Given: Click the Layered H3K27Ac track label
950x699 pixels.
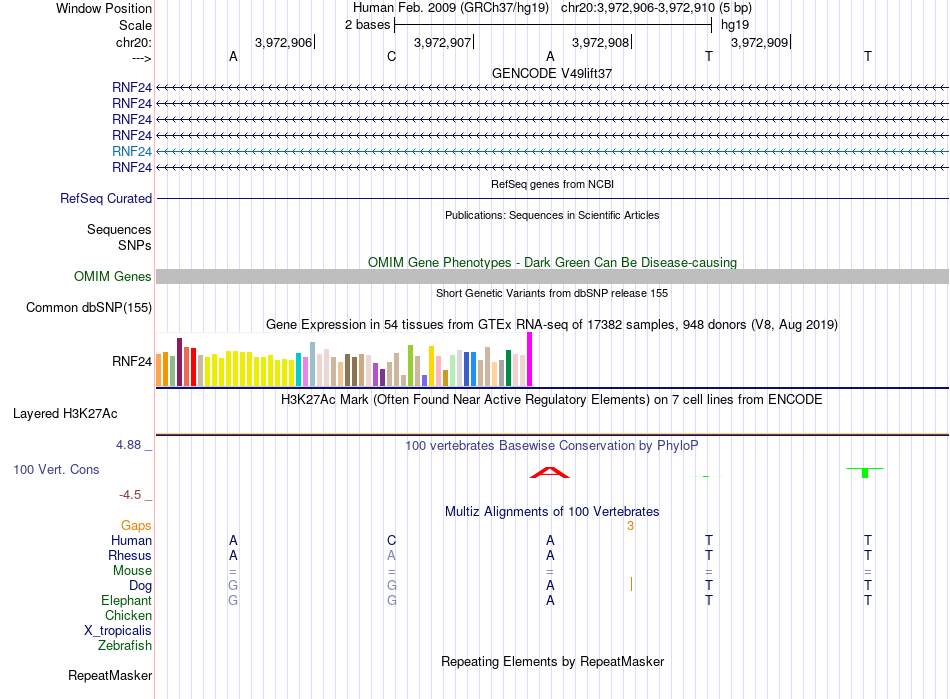Looking at the screenshot, I should tap(65, 414).
